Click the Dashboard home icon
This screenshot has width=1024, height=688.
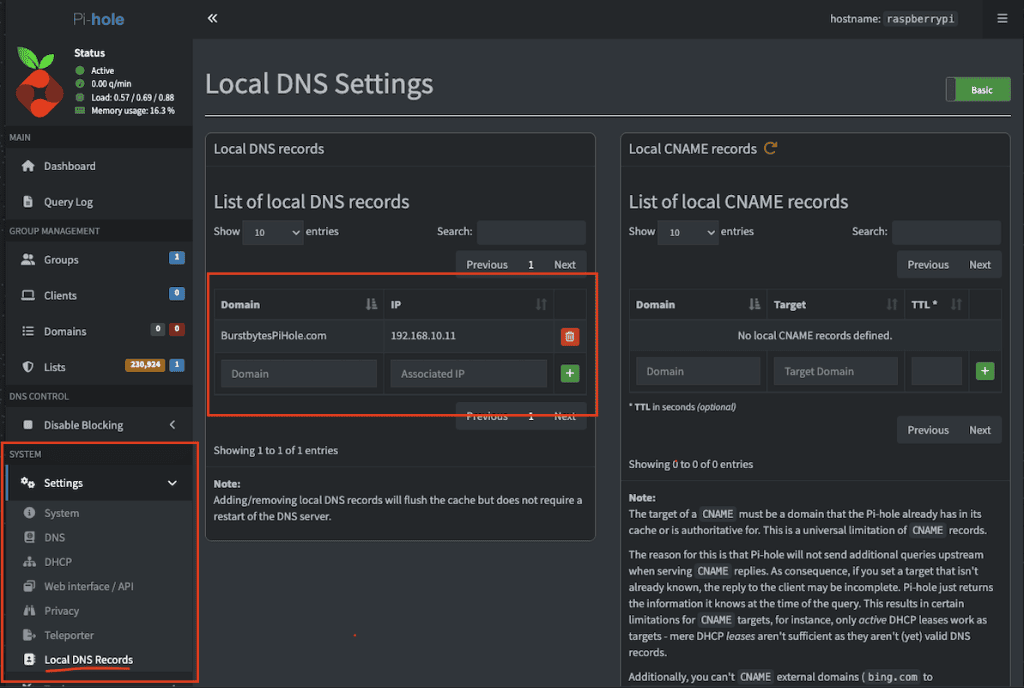28,166
